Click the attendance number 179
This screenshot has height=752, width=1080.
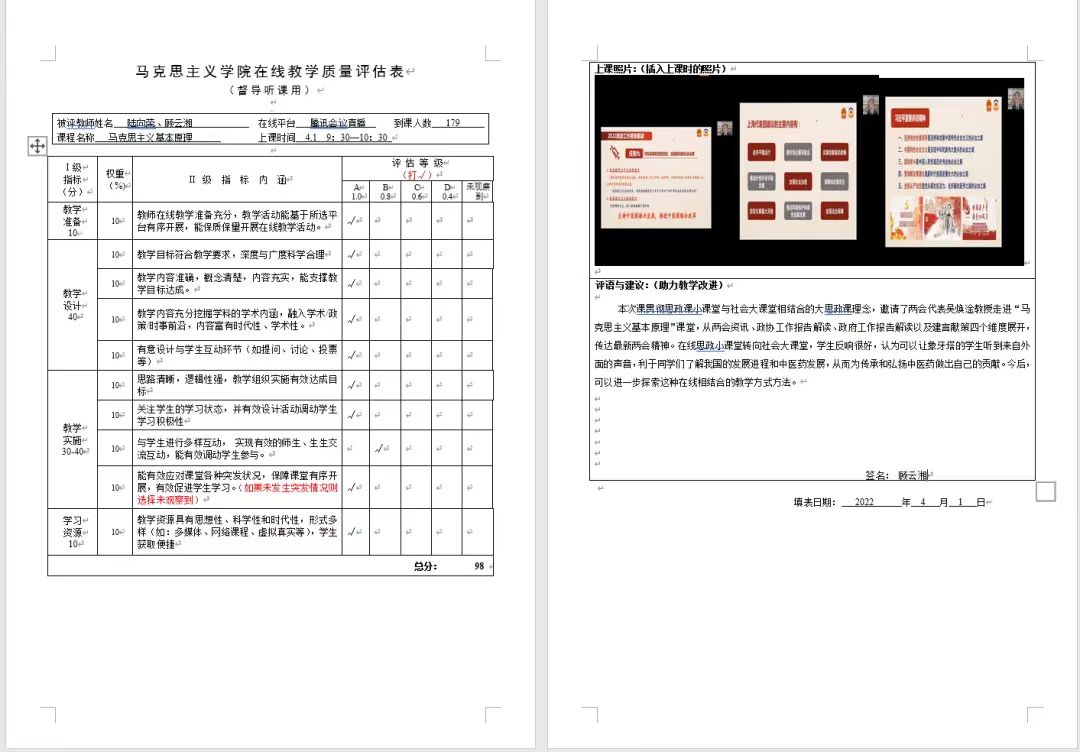point(453,123)
